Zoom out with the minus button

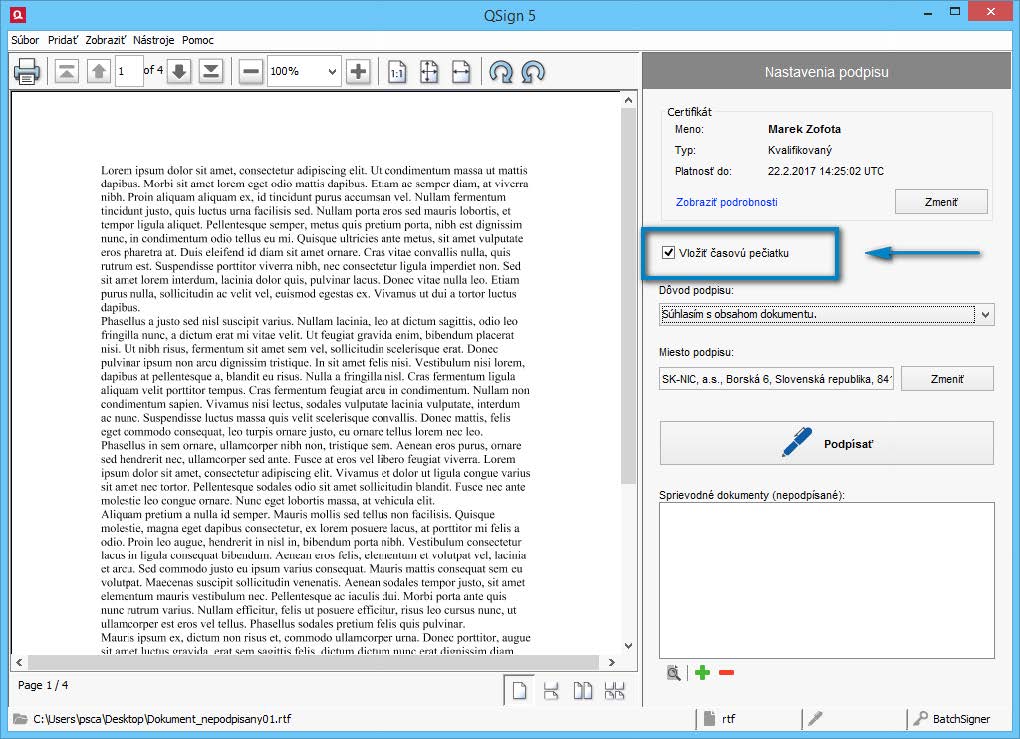point(251,71)
